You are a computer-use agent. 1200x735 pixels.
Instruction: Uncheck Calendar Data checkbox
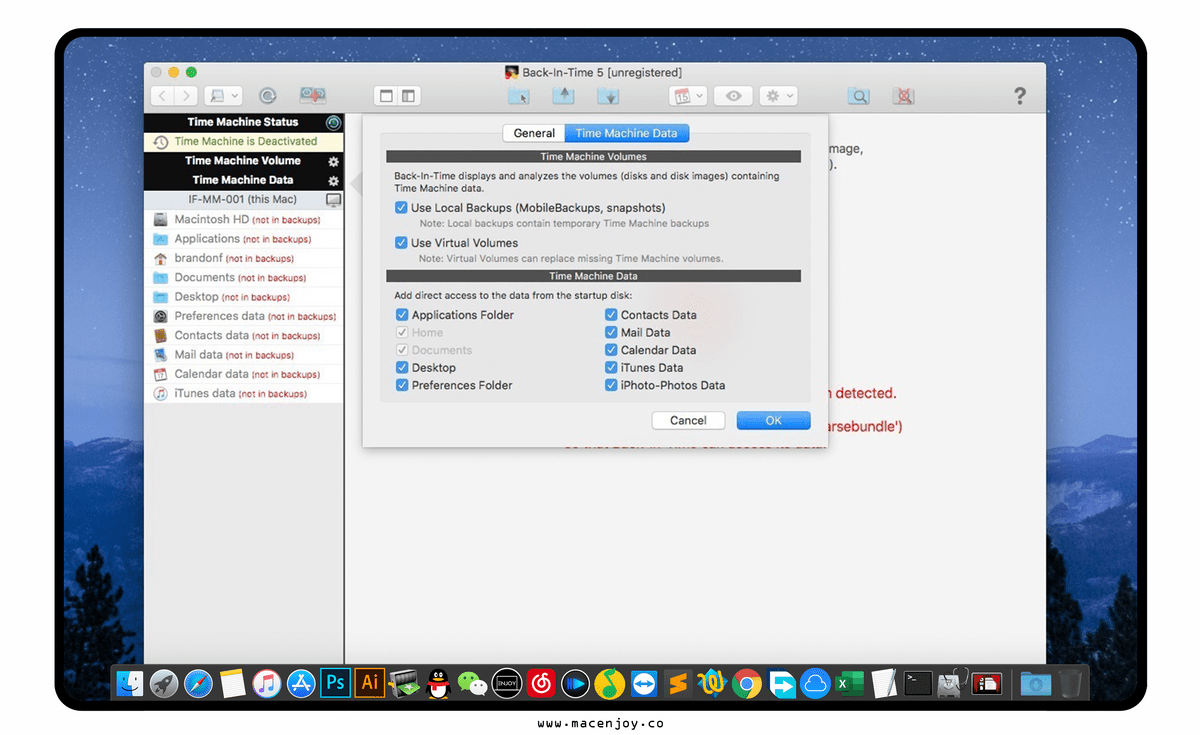[611, 350]
